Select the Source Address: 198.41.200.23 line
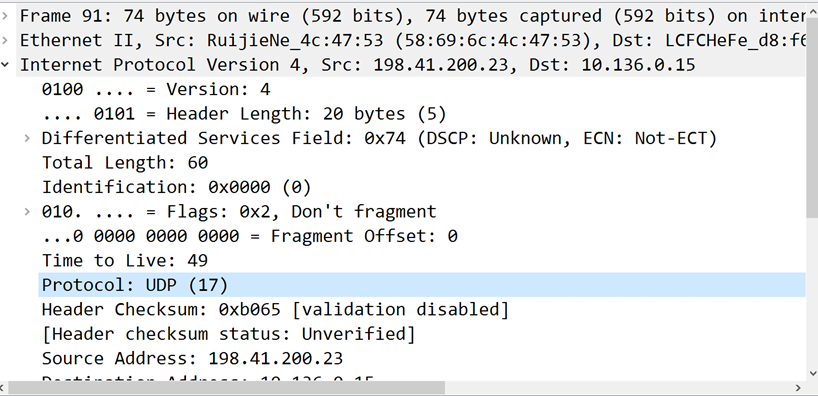Viewport: 818px width, 396px height. pyautogui.click(x=192, y=358)
